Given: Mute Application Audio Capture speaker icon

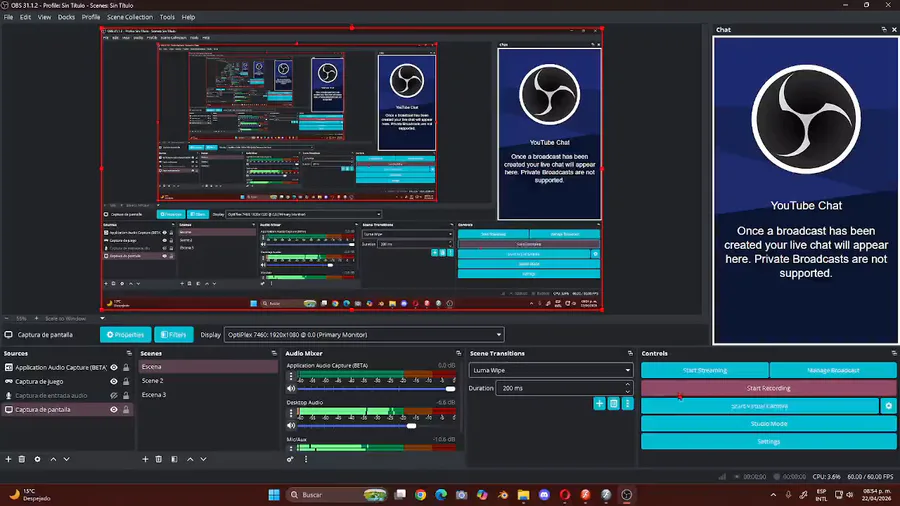Looking at the screenshot, I should [x=291, y=388].
